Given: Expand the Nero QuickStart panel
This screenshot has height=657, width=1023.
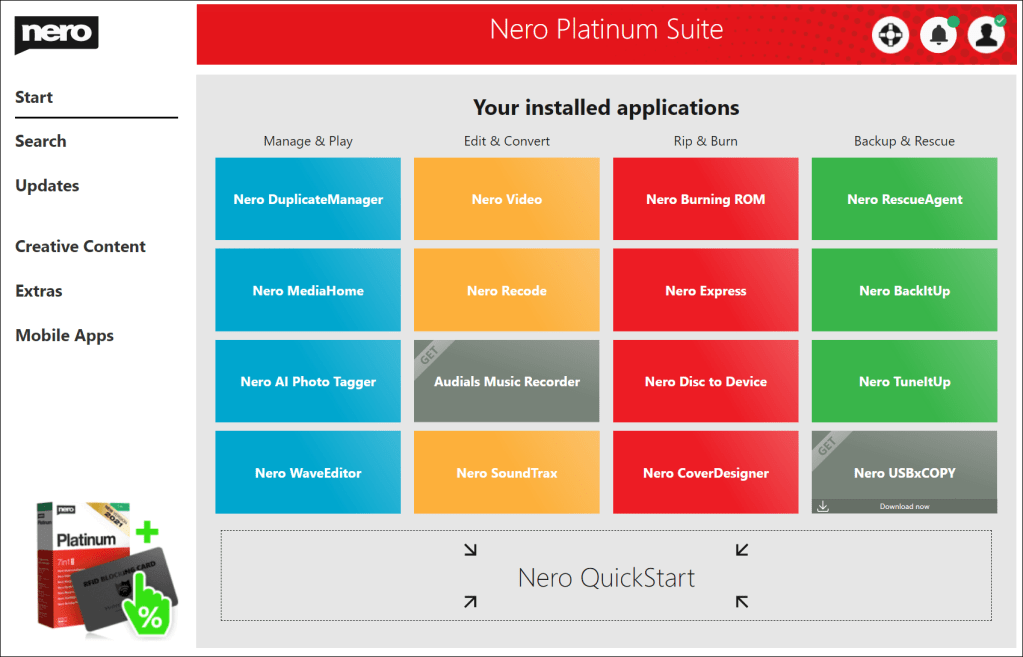Looking at the screenshot, I should click(x=606, y=577).
